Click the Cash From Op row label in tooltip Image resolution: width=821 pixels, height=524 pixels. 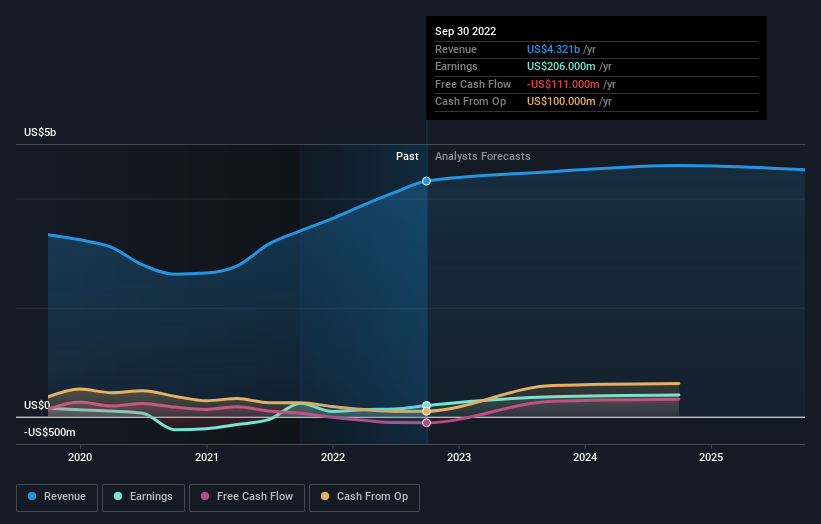470,102
